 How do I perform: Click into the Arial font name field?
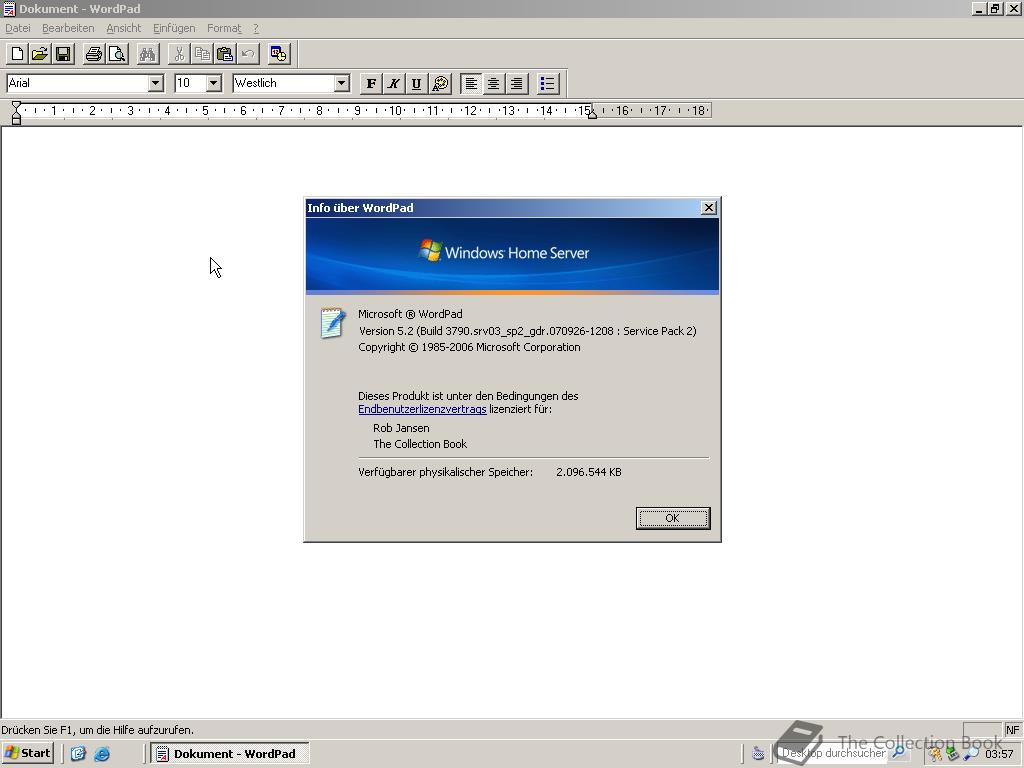coord(77,83)
